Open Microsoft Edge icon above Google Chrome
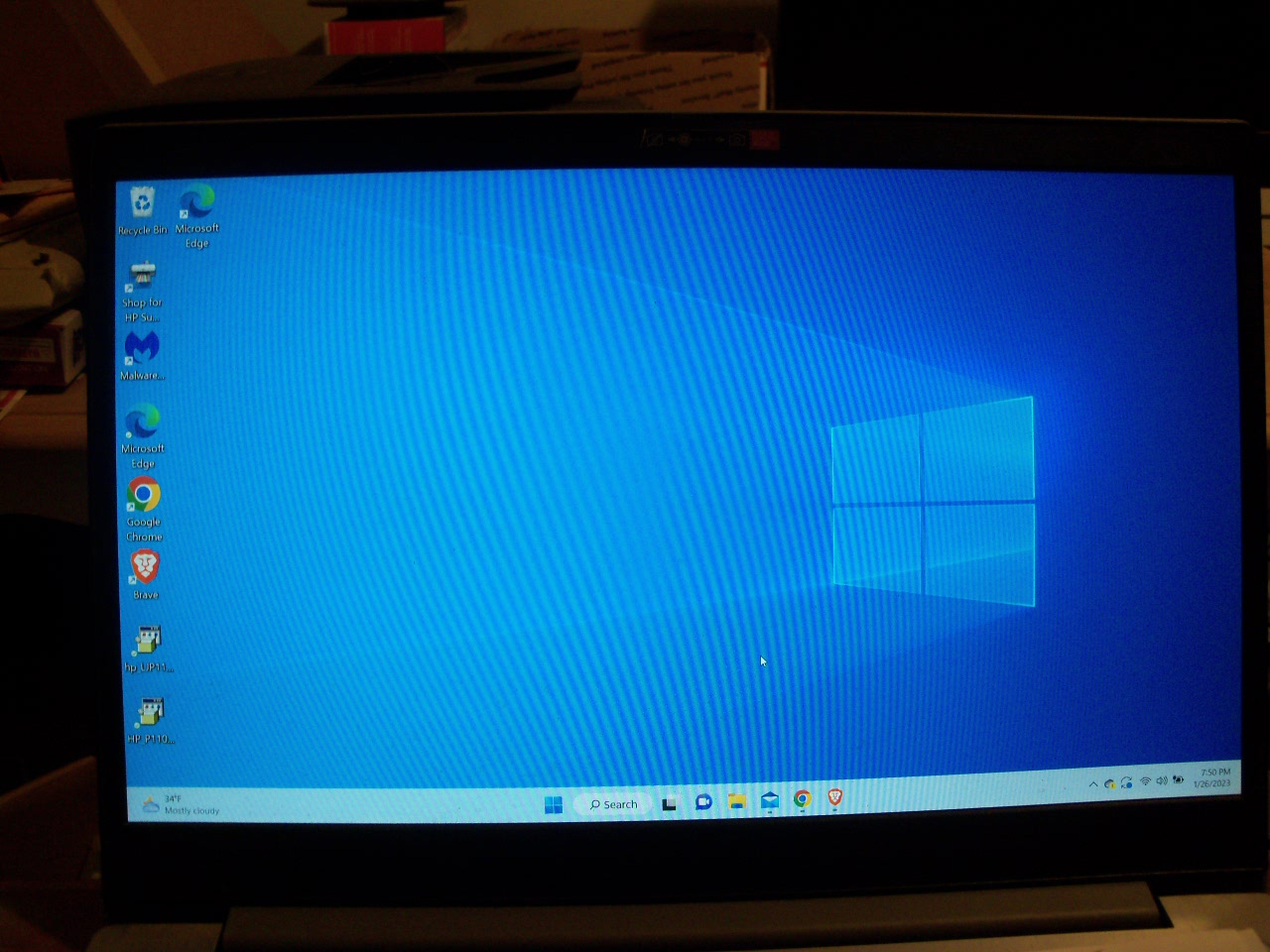1270x952 pixels. (143, 436)
